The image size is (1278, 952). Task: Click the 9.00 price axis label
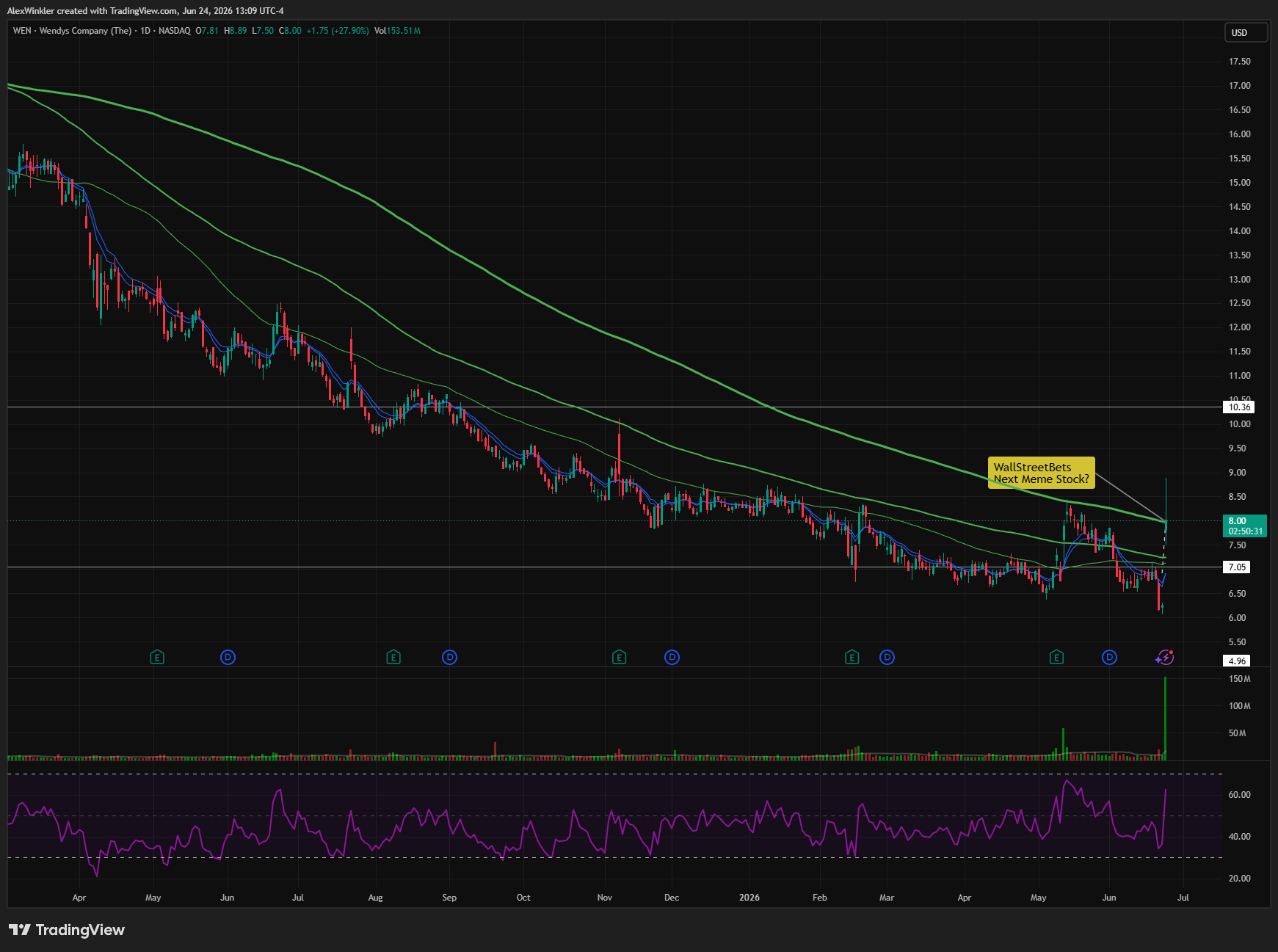click(x=1237, y=473)
